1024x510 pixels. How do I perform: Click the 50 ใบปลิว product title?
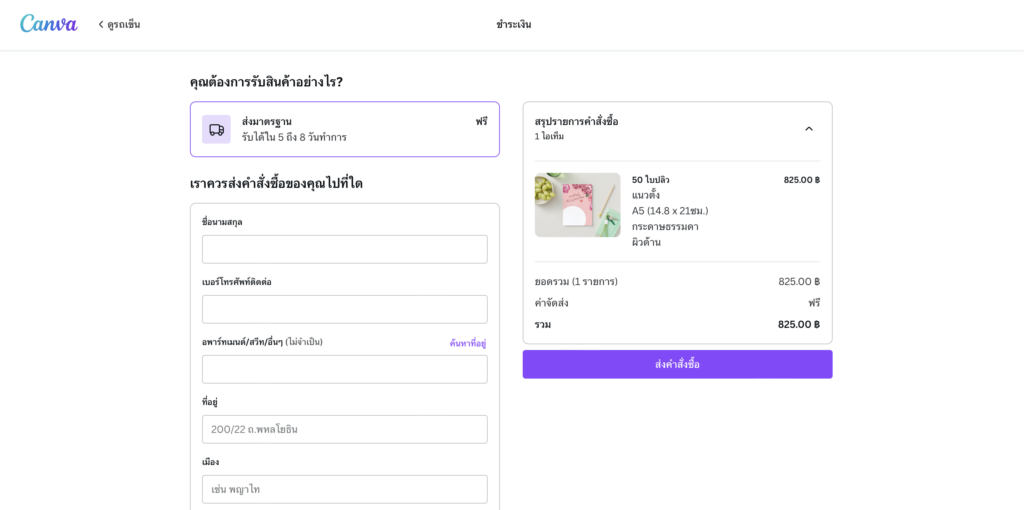coord(650,180)
